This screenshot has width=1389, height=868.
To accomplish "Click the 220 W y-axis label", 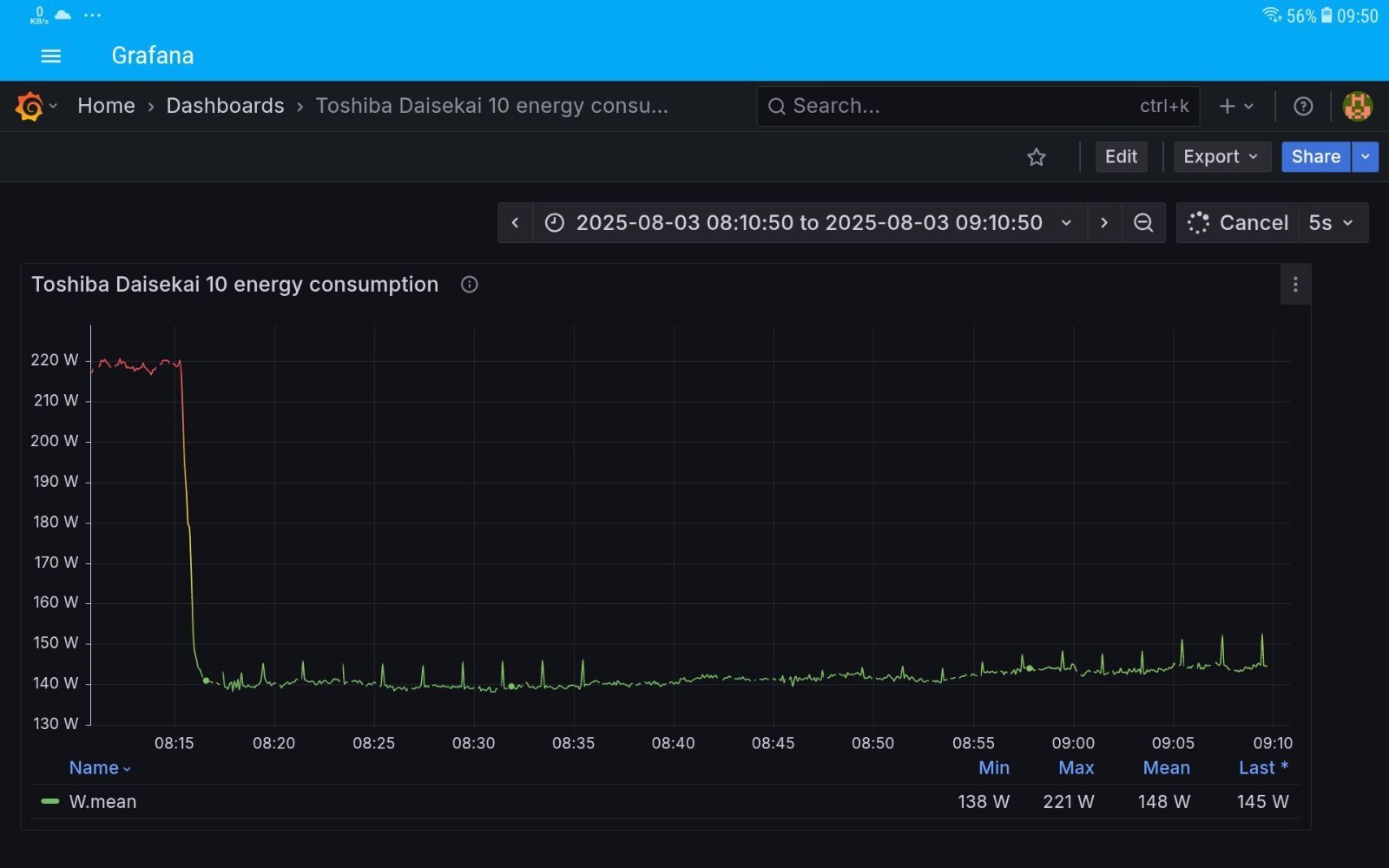I will 55,360.
